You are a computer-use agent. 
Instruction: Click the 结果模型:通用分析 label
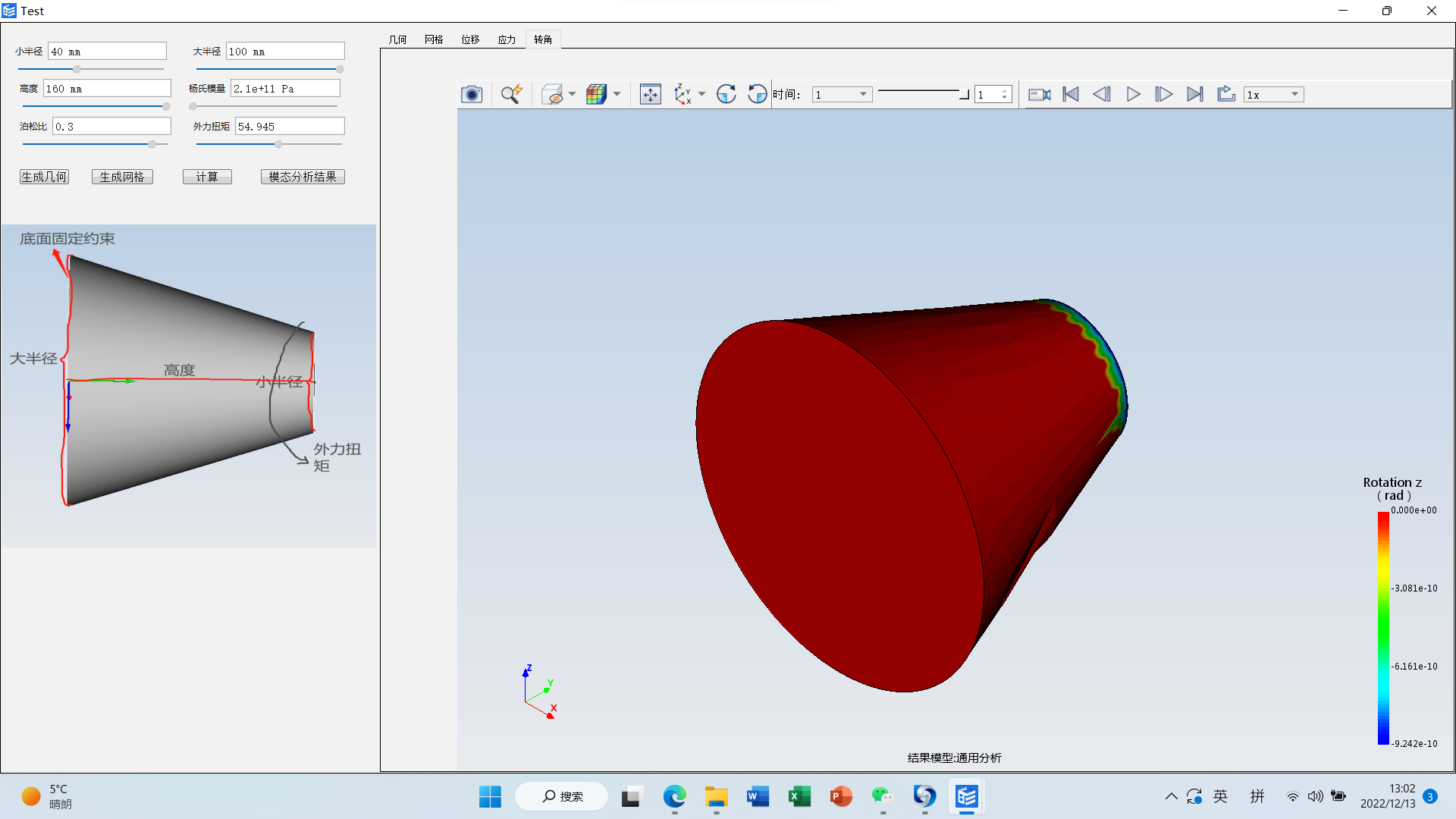954,758
